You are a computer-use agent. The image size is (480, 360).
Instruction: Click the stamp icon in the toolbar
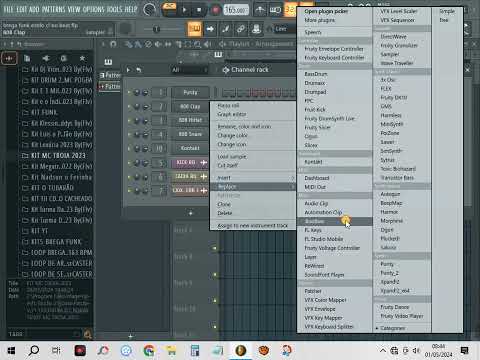(256, 29)
